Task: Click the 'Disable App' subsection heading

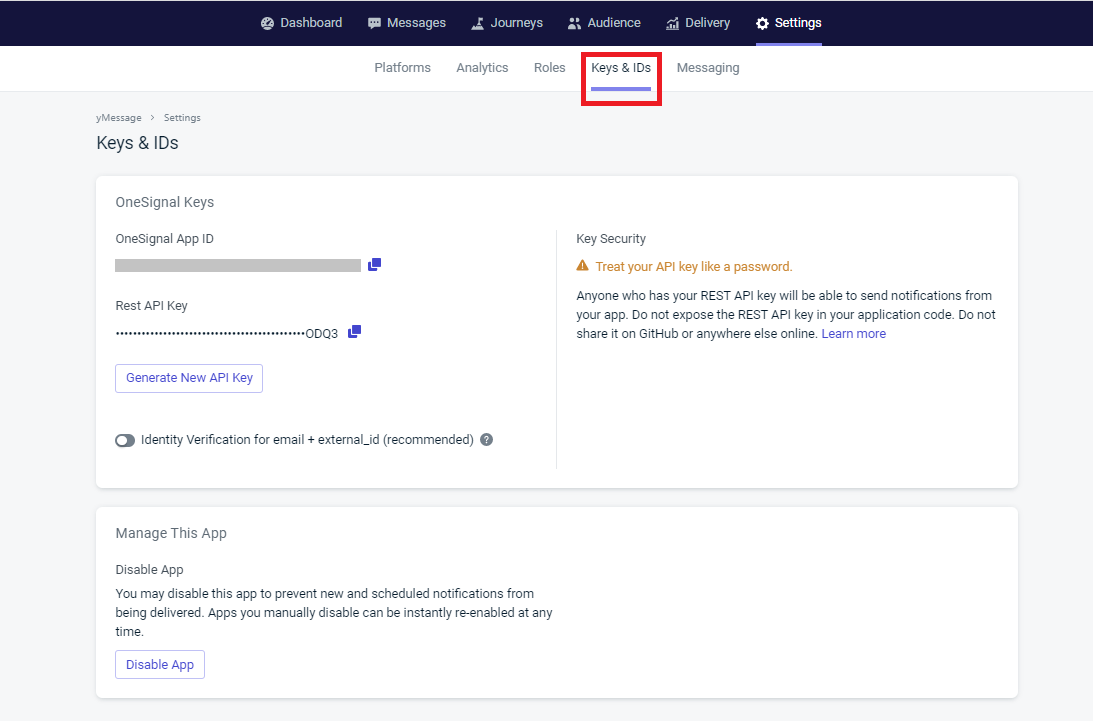Action: tap(149, 570)
